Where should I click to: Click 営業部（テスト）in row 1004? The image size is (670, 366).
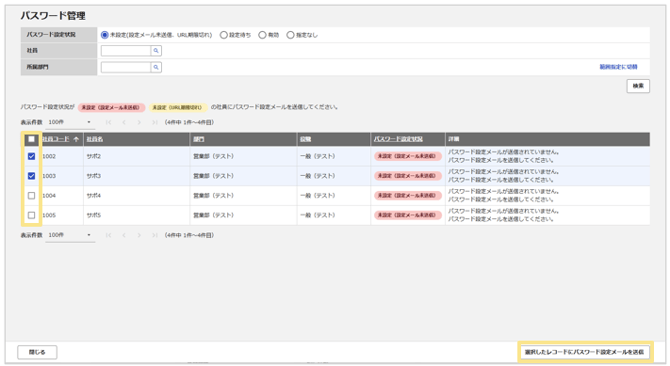(214, 196)
